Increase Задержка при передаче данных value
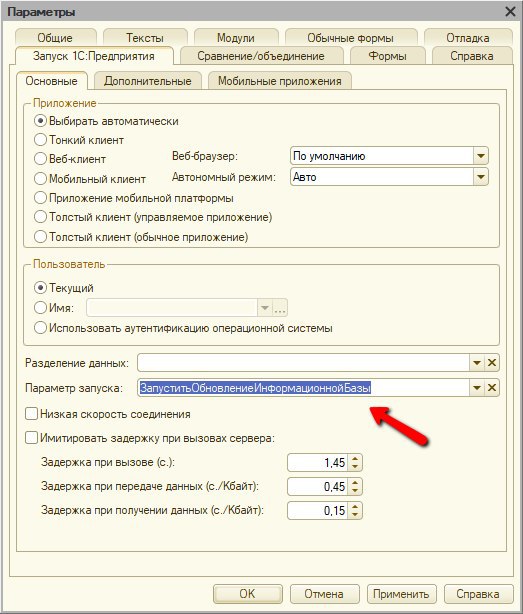This screenshot has width=523, height=614. 355,482
